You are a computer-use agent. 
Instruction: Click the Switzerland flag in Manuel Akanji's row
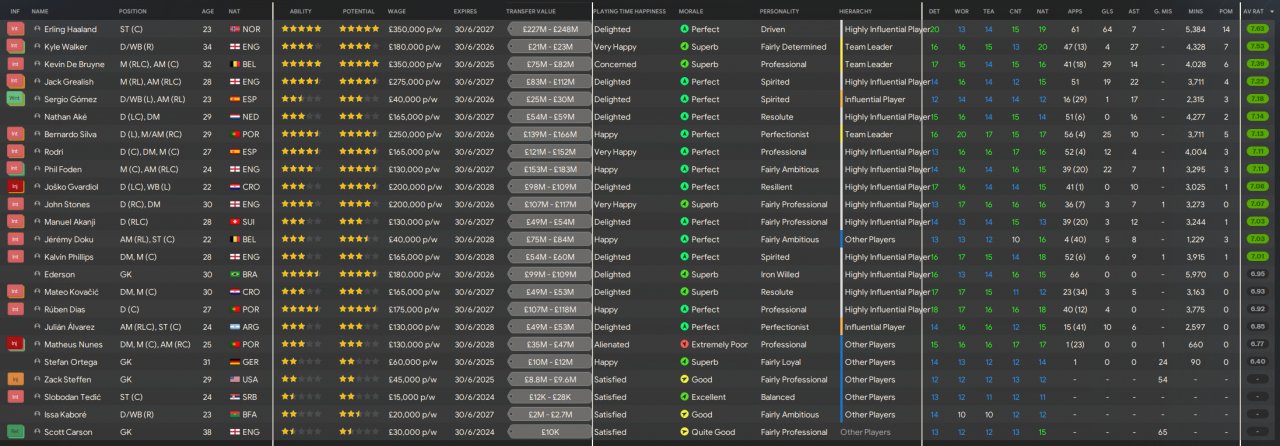tap(235, 222)
